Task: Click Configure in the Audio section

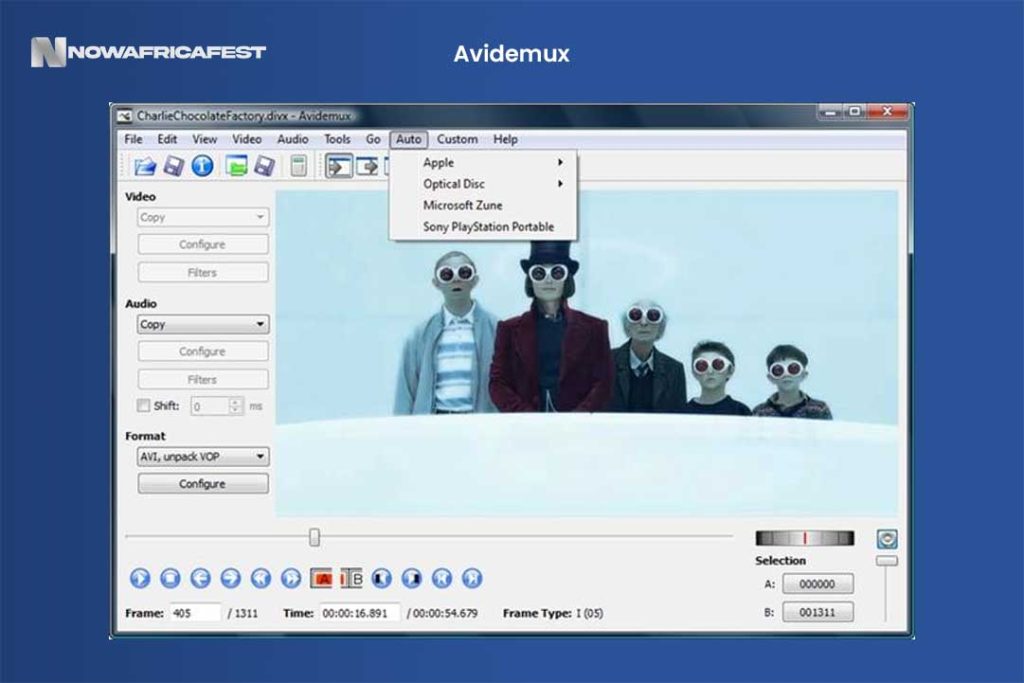Action: 202,351
